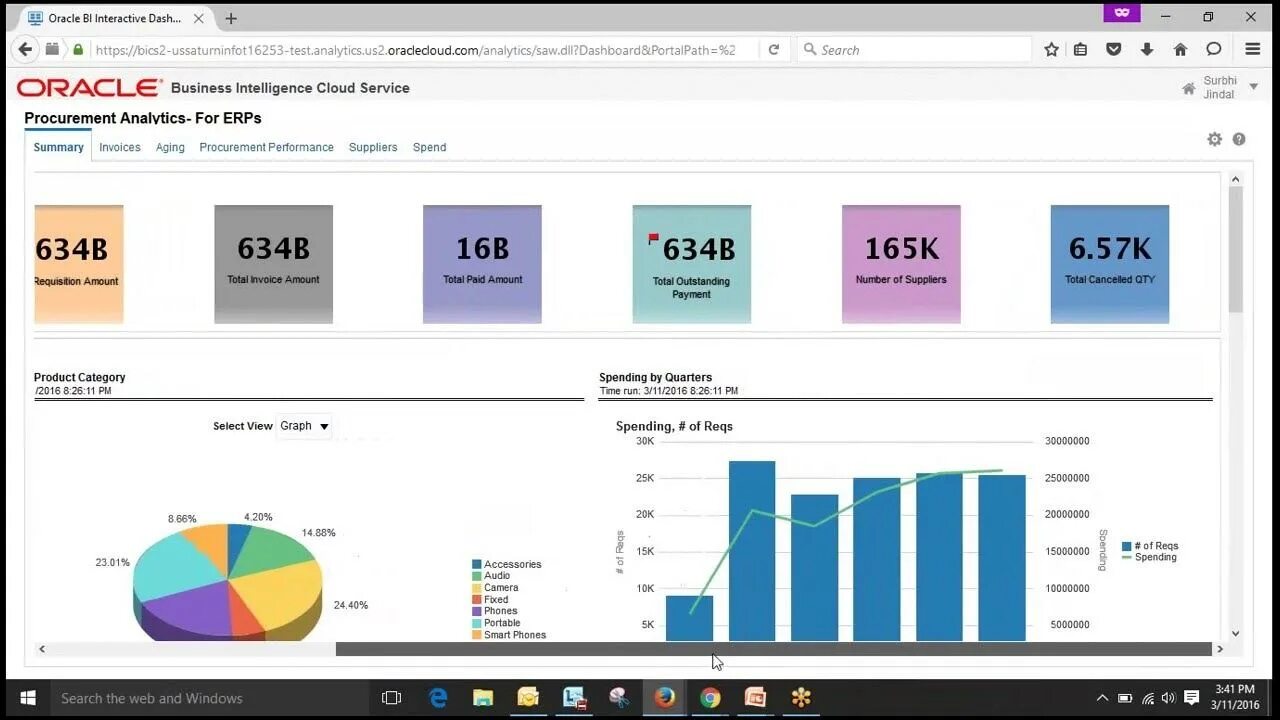Click the Firefox Search box

click(914, 49)
